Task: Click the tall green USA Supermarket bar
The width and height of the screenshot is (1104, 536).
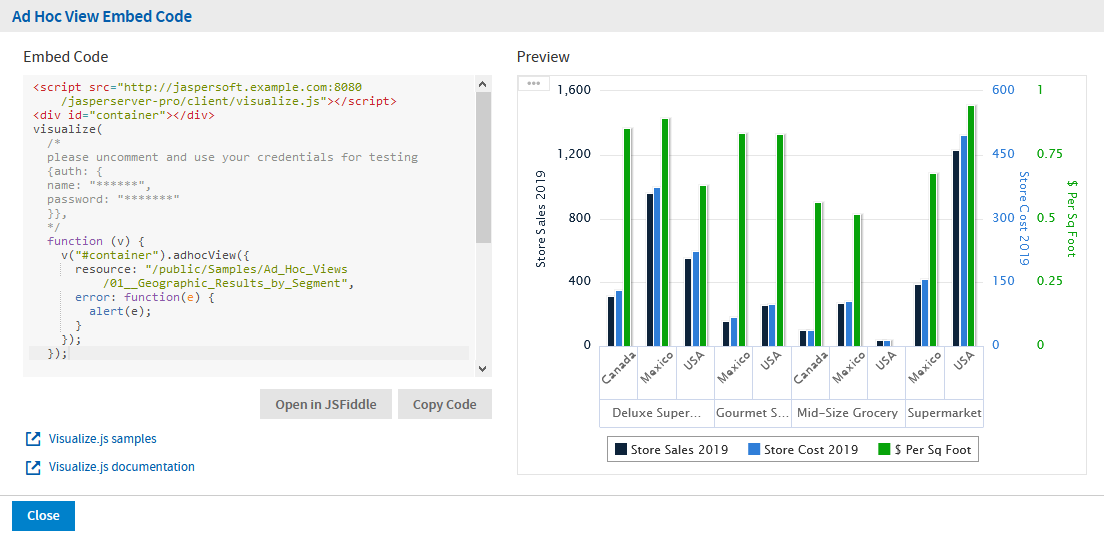Action: coord(972,225)
